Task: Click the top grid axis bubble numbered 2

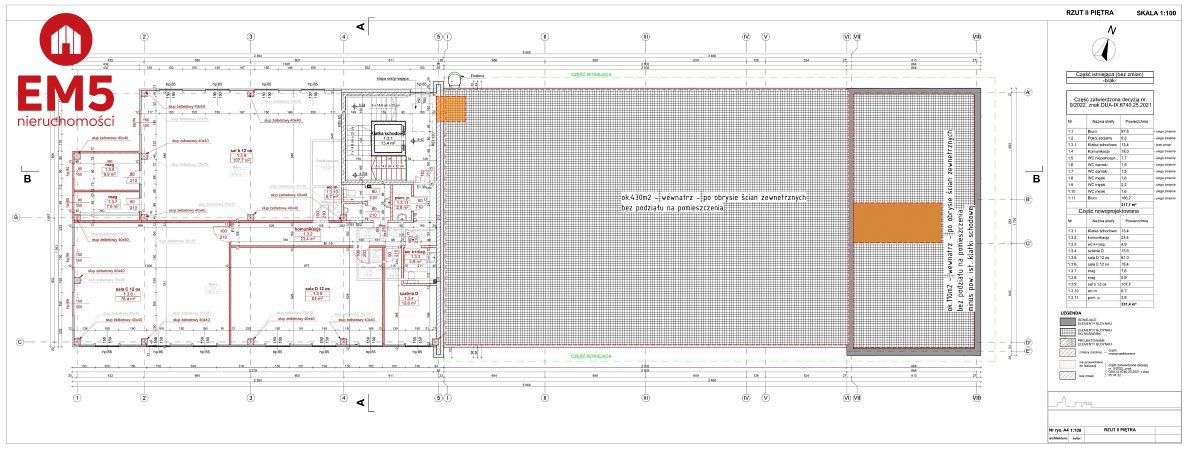Action: tap(144, 36)
